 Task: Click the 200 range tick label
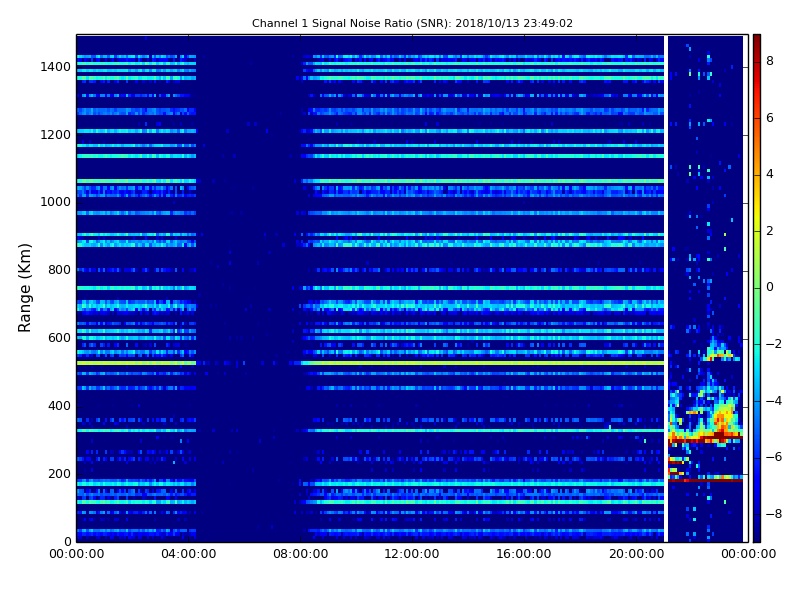coord(59,473)
